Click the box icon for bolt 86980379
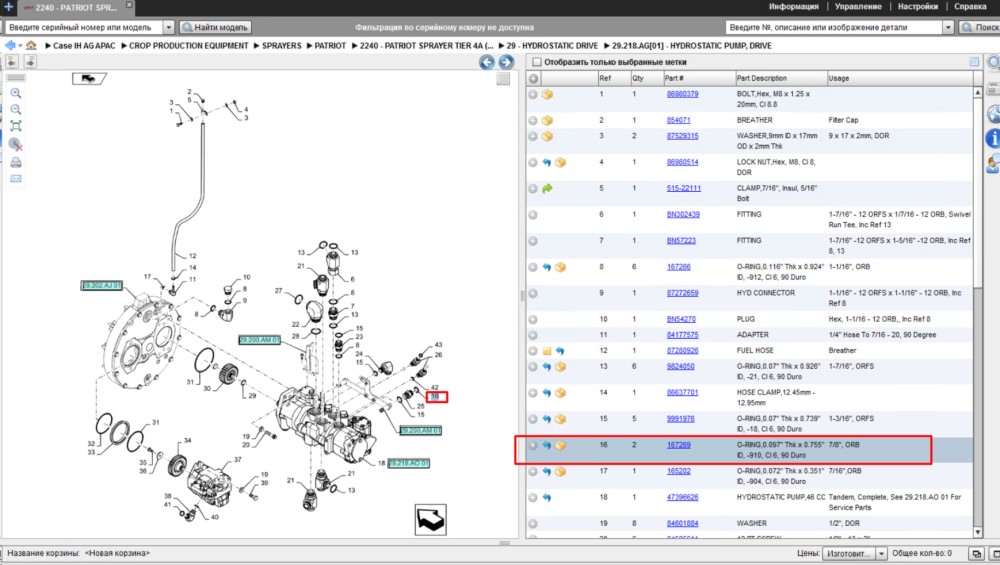 547,94
